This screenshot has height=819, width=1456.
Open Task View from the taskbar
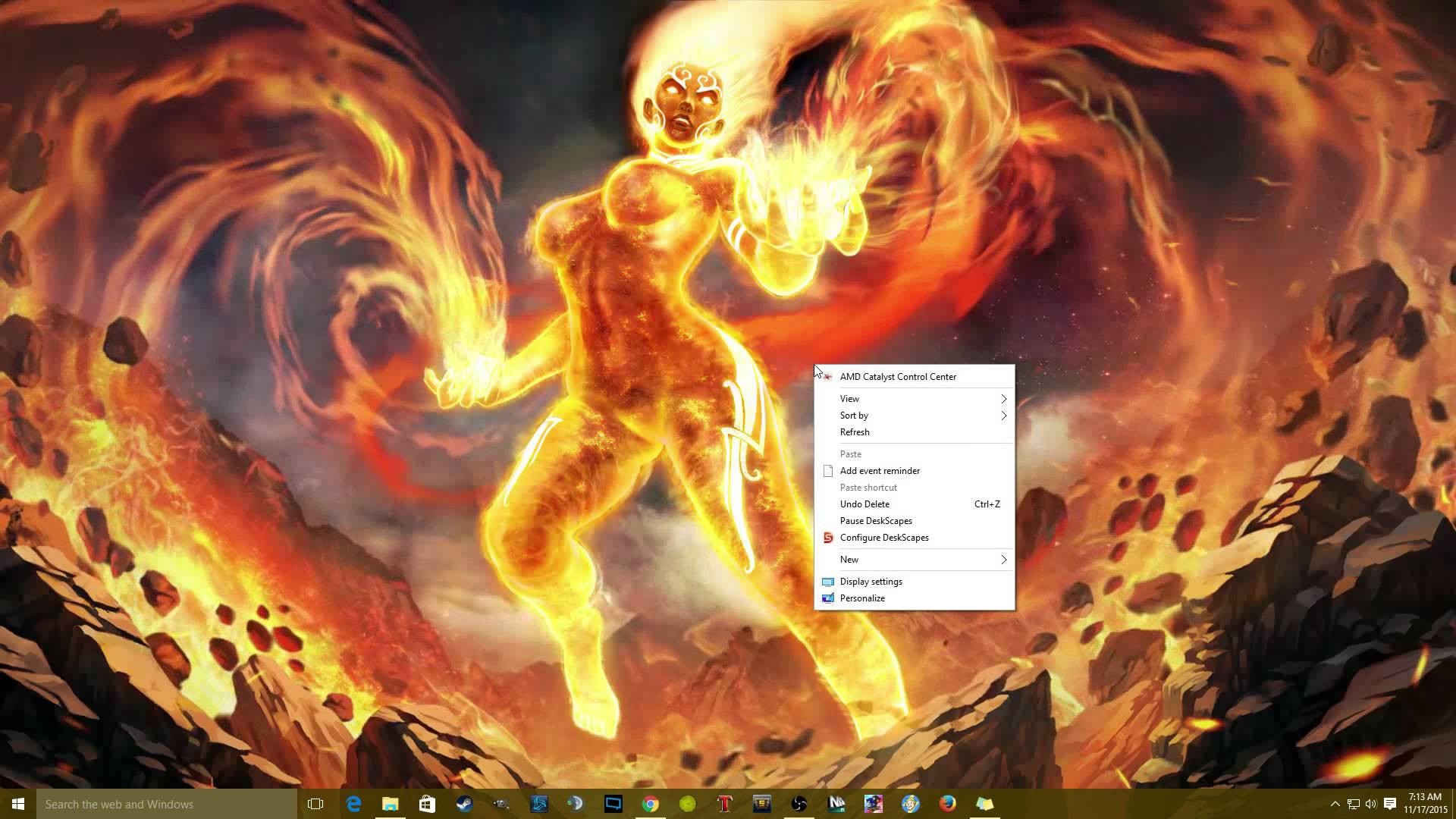pyautogui.click(x=315, y=804)
